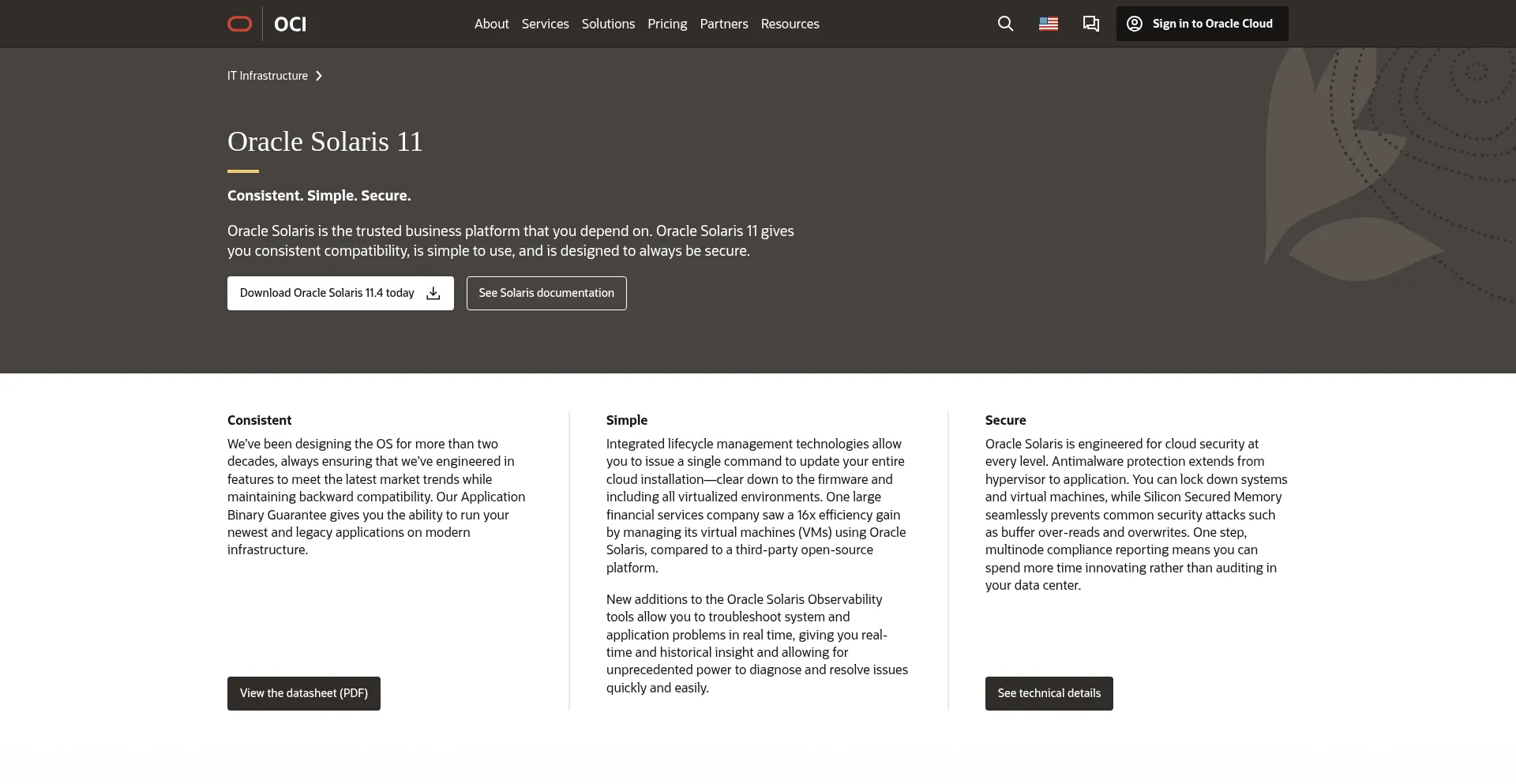
Task: Click the Simple section heading
Action: (x=627, y=420)
